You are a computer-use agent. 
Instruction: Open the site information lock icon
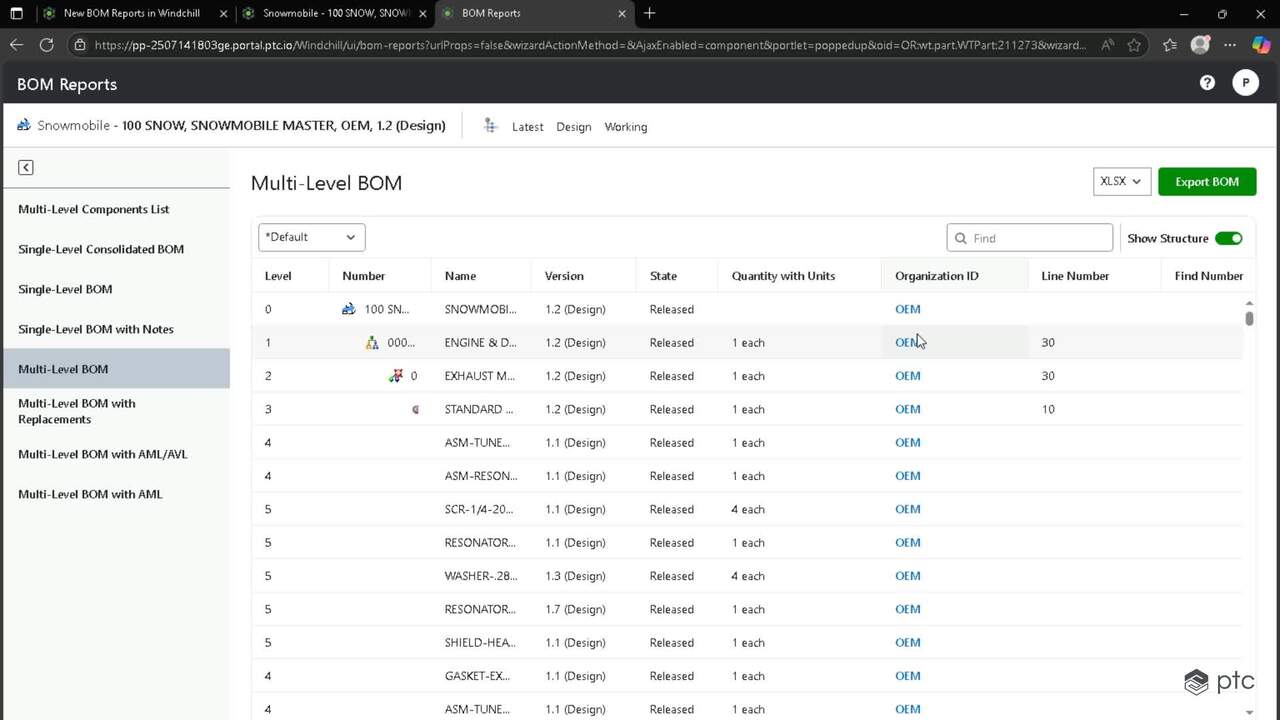(x=80, y=45)
